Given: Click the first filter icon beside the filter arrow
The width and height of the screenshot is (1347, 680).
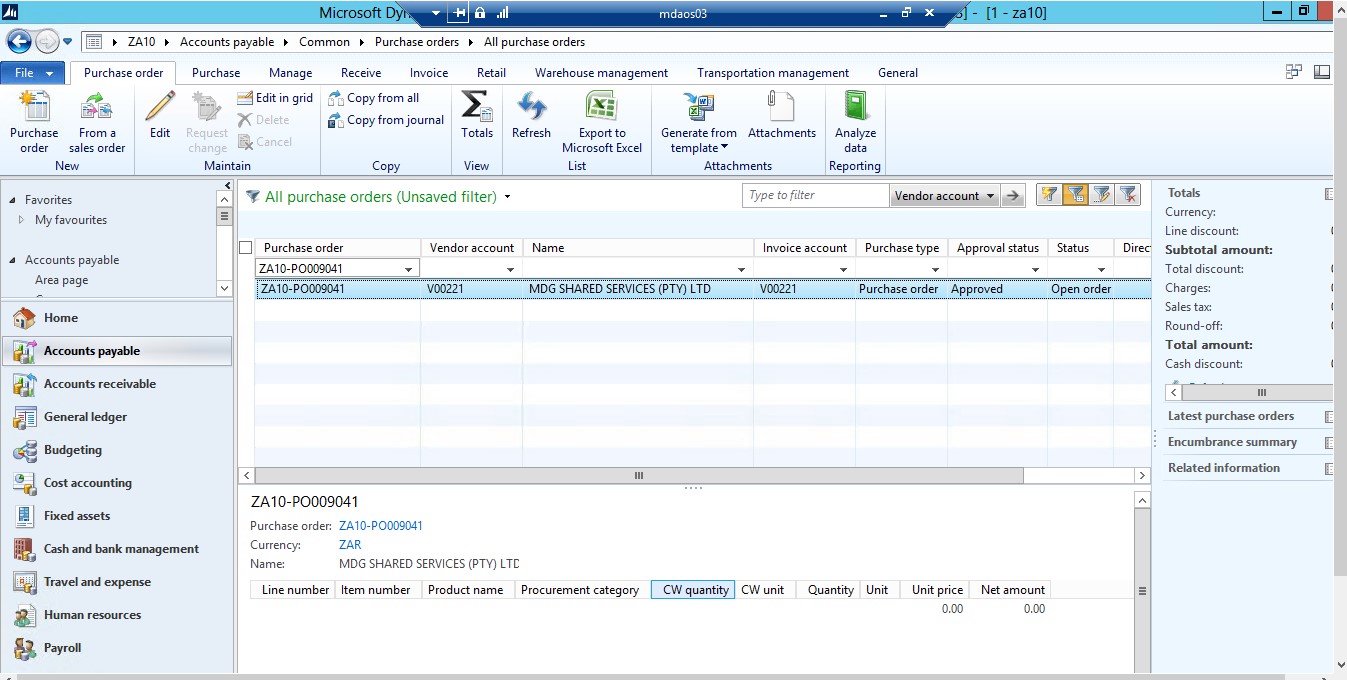Looking at the screenshot, I should 1049,195.
